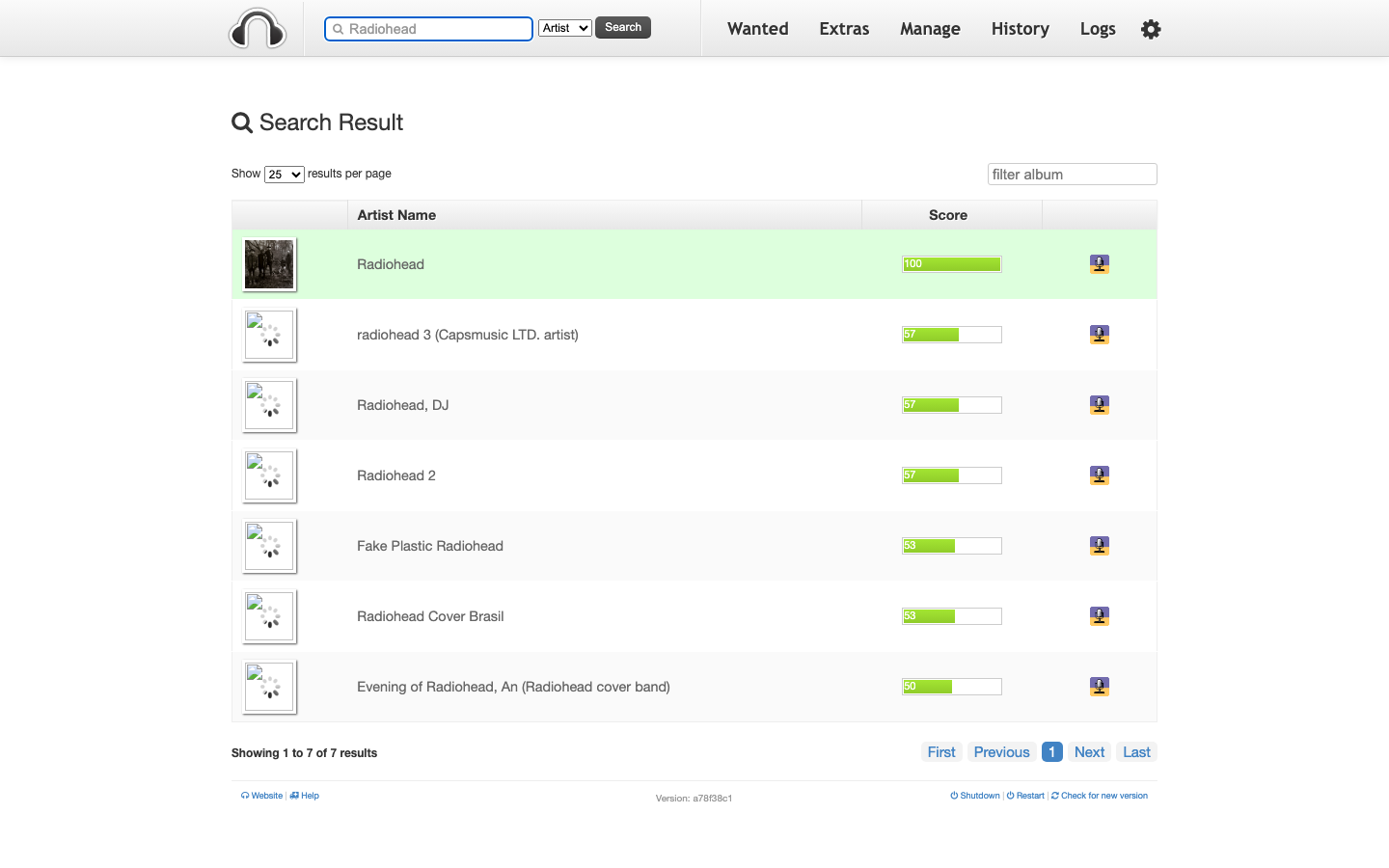
Task: Click the Evening of Radiohead score bar 50
Action: click(x=952, y=687)
